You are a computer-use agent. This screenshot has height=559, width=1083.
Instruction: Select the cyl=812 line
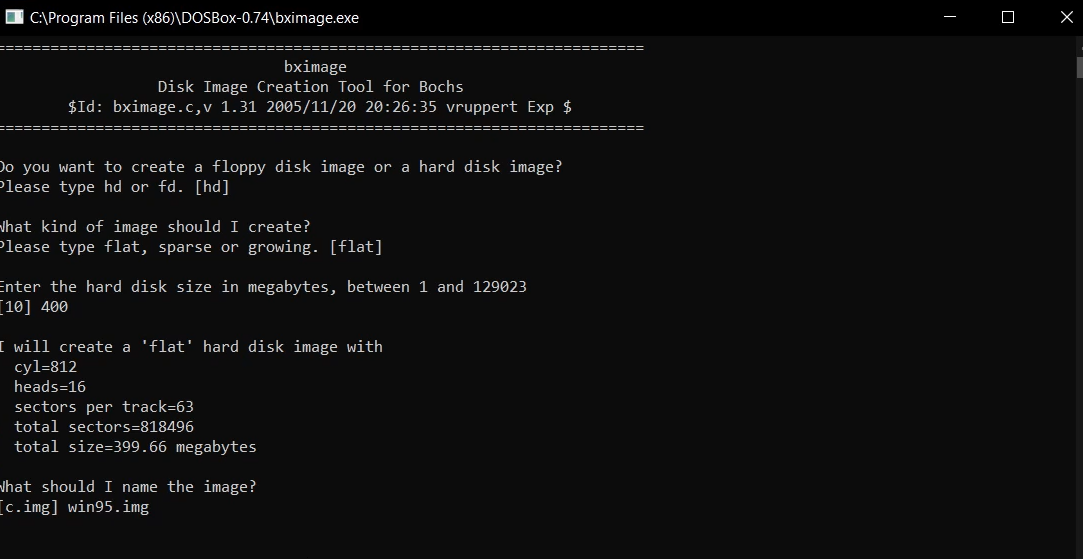click(x=46, y=367)
